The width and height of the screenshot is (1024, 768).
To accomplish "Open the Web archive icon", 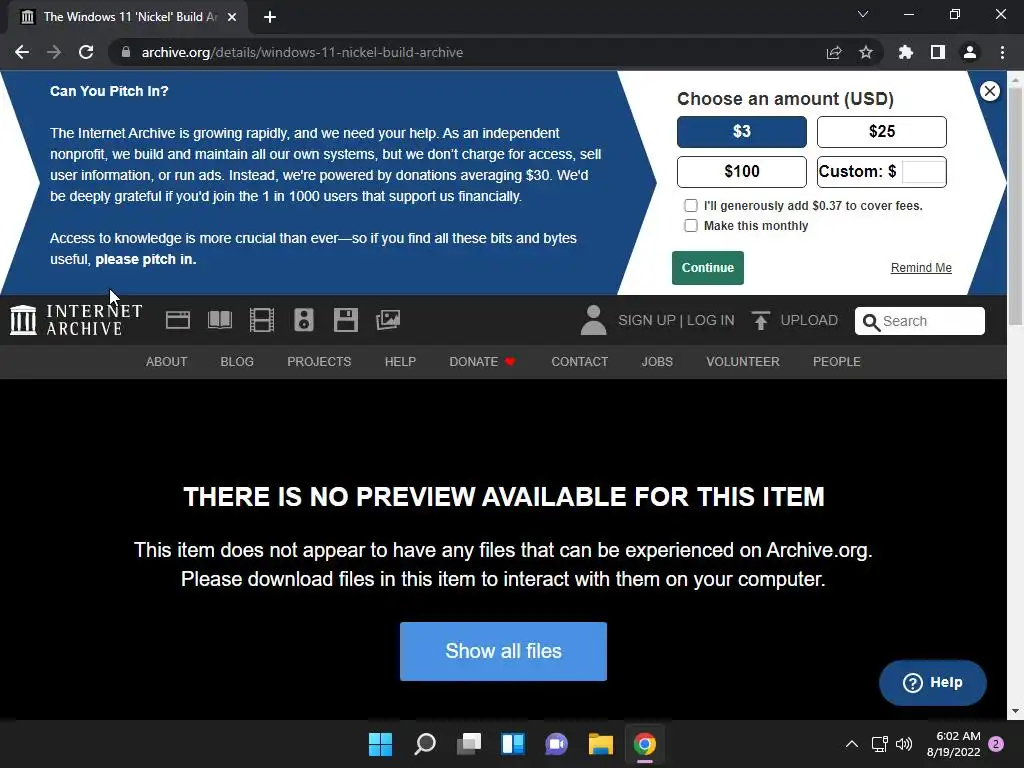I will coord(178,320).
